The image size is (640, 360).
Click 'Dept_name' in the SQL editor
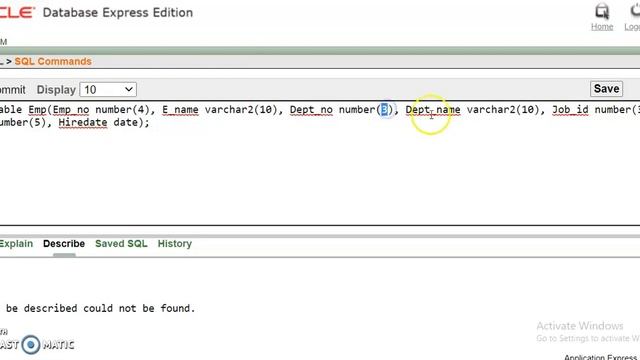pyautogui.click(x=433, y=110)
